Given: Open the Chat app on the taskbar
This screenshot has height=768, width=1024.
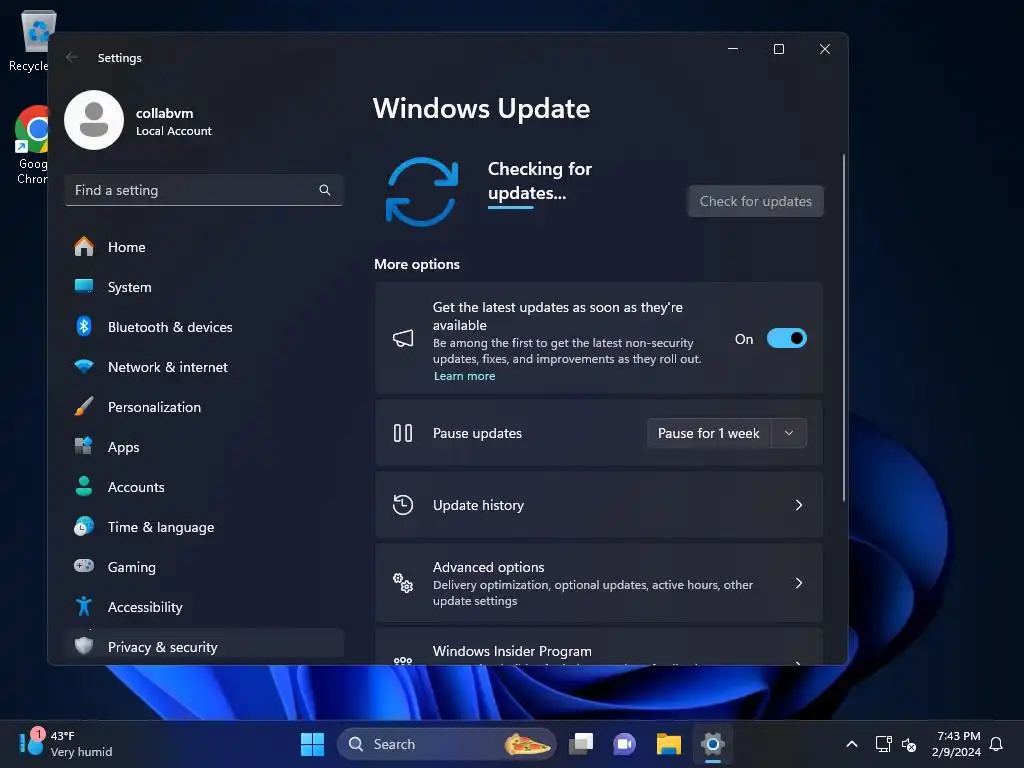Looking at the screenshot, I should coord(624,744).
